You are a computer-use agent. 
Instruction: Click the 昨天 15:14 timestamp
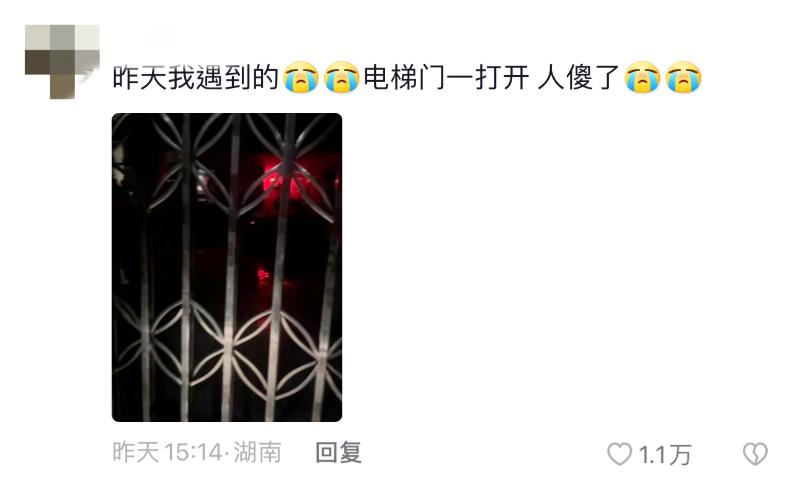[x=167, y=453]
